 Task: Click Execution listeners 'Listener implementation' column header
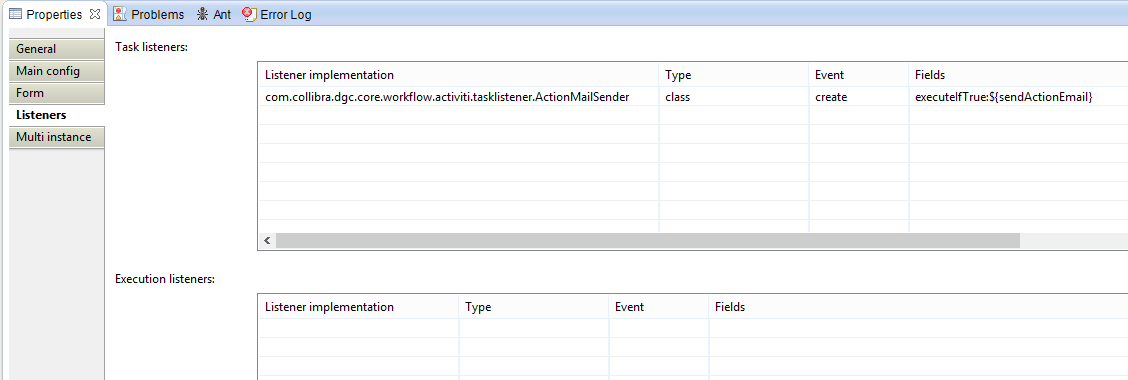(358, 307)
